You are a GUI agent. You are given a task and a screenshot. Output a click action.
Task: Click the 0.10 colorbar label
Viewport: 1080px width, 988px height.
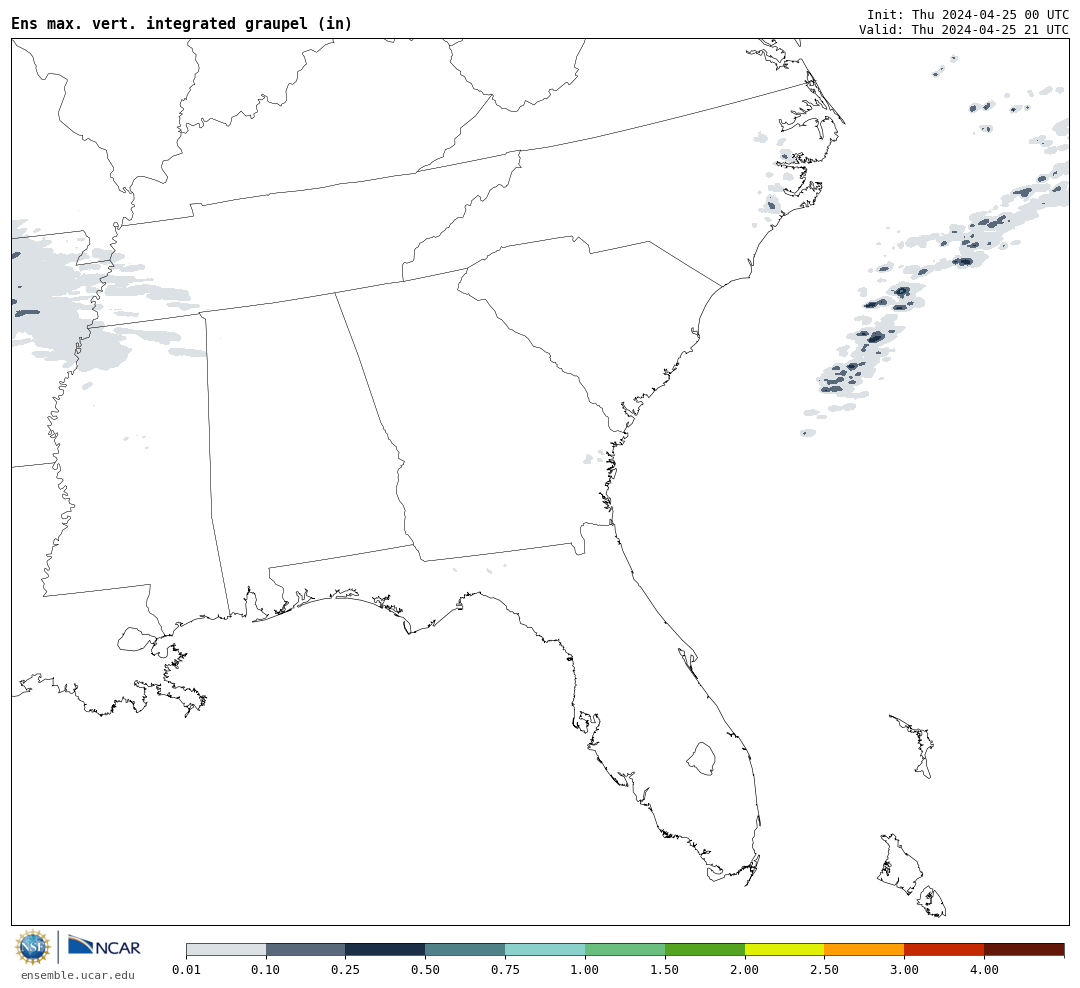(x=266, y=969)
